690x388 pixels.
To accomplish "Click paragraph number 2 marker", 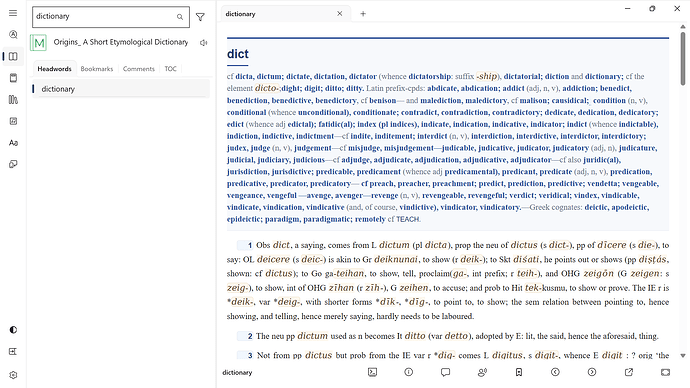I will click(x=245, y=336).
